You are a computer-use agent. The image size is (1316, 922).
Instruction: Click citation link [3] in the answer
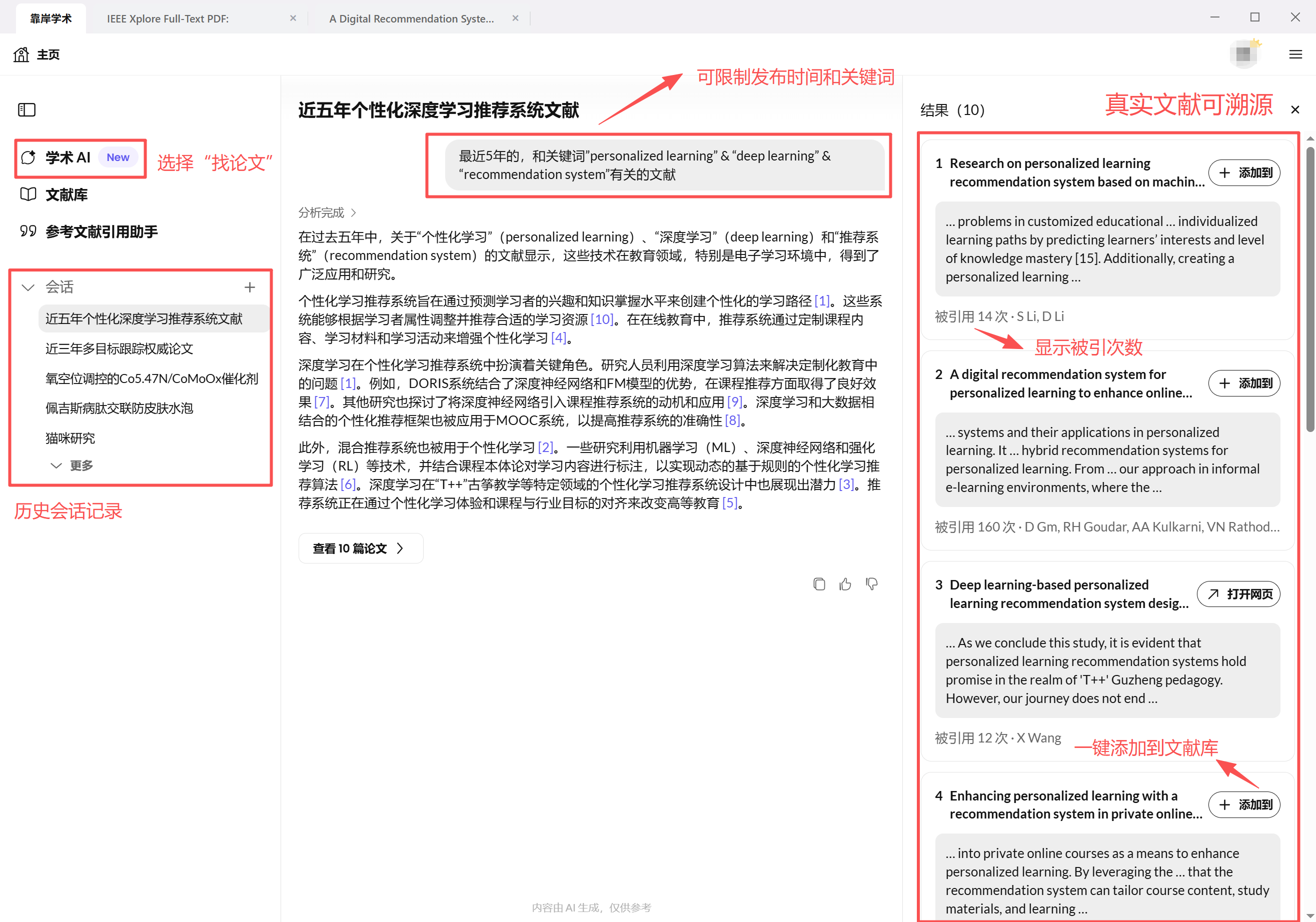[847, 485]
